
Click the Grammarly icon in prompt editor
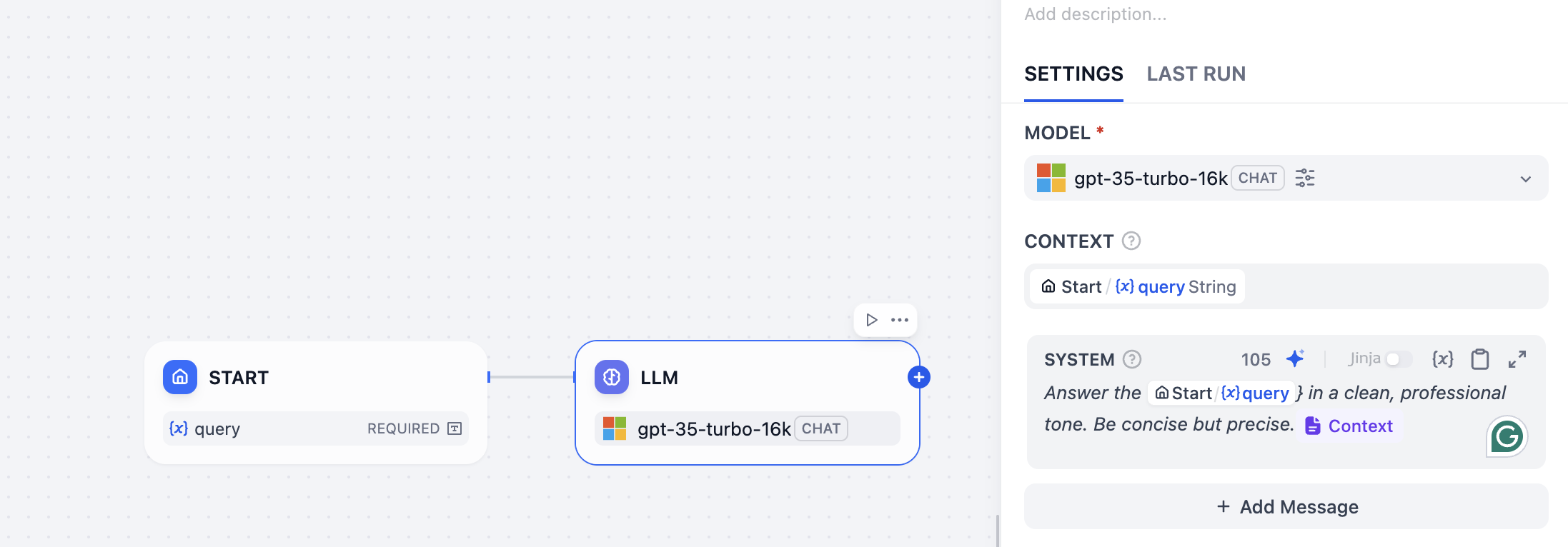pos(1507,436)
